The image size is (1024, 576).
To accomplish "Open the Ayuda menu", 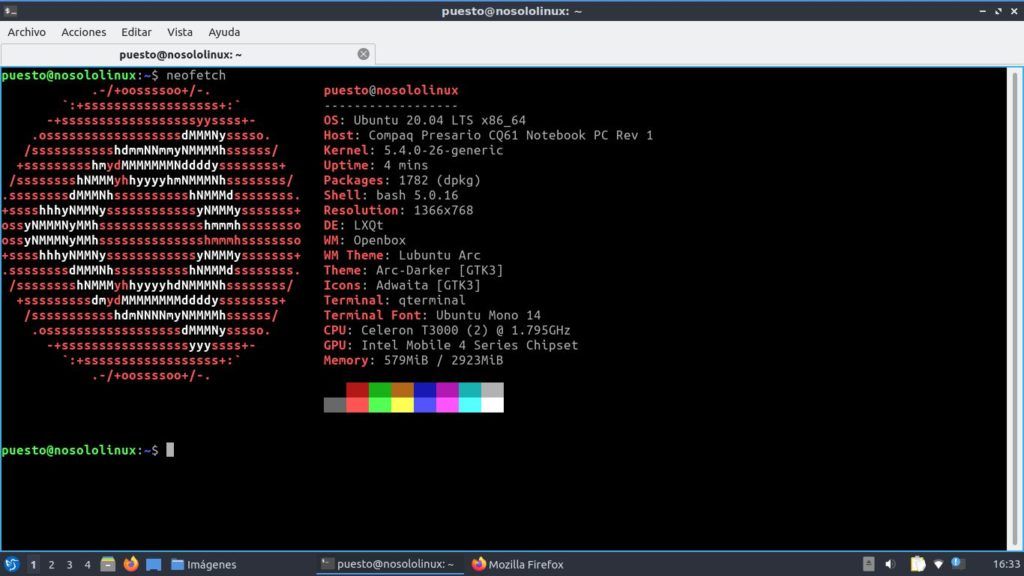I will [224, 32].
